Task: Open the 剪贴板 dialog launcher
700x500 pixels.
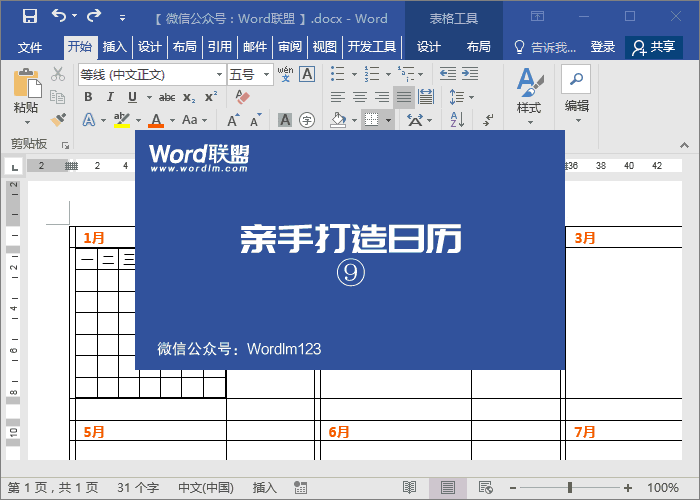Action: 66,145
